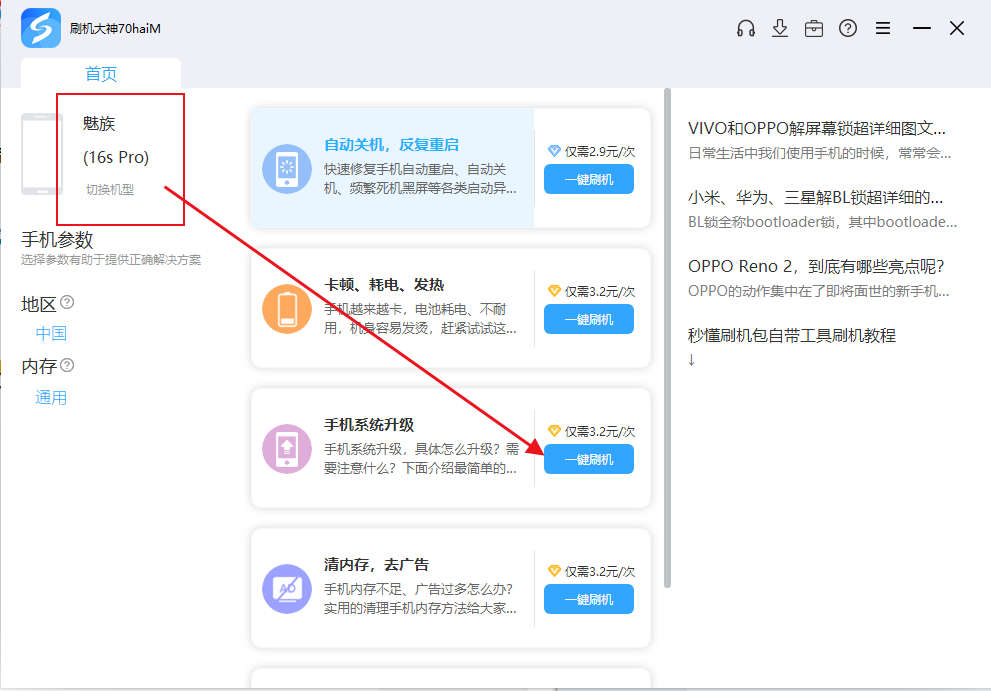Click article summary 日常生活中我们使用手机的时候
Viewport: 991px width, 691px height.
820,153
